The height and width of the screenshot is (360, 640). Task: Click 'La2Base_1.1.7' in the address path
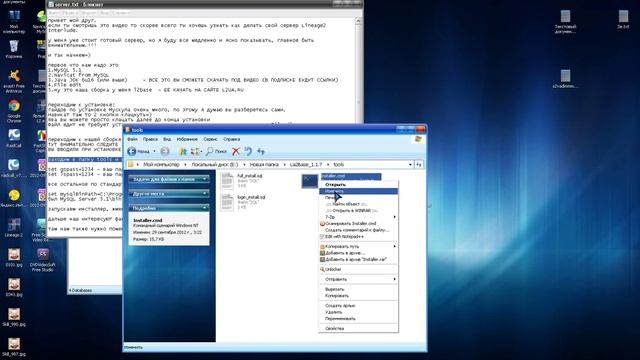pos(306,164)
